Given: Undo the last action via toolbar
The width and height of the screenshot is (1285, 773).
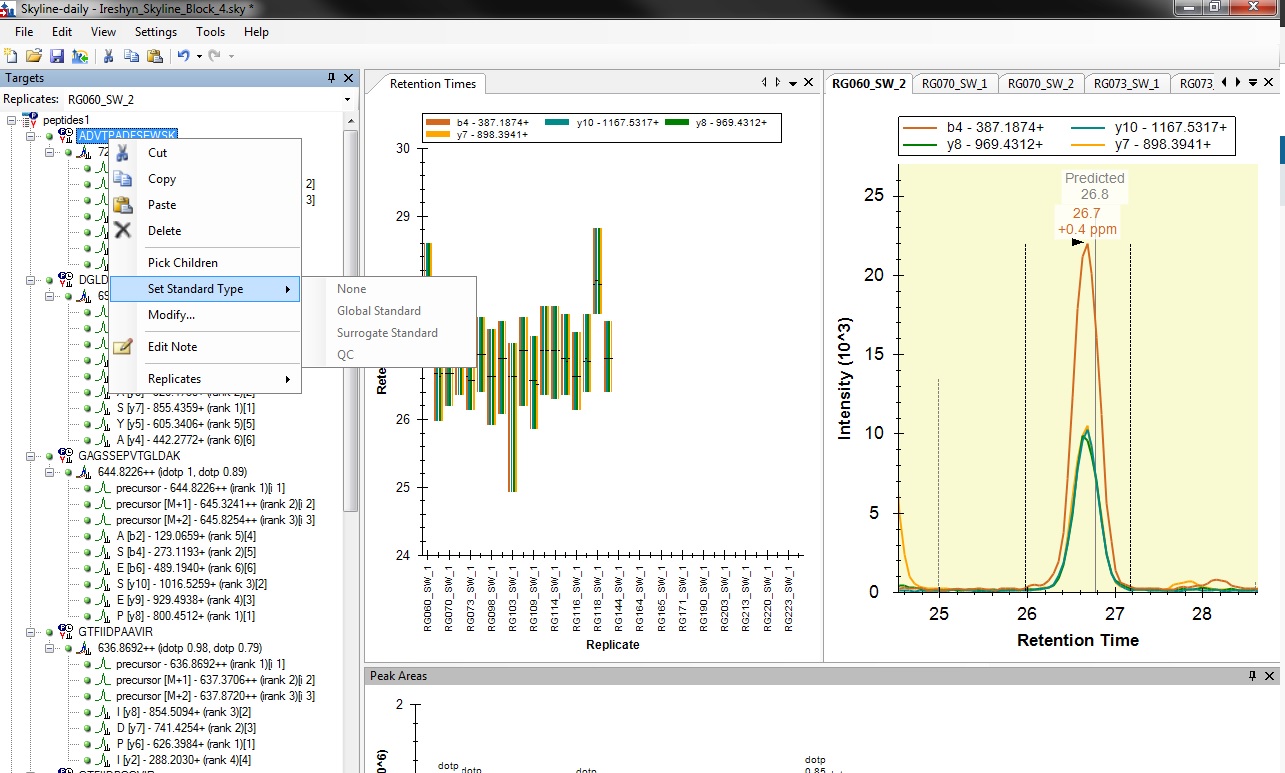Looking at the screenshot, I should click(x=183, y=56).
